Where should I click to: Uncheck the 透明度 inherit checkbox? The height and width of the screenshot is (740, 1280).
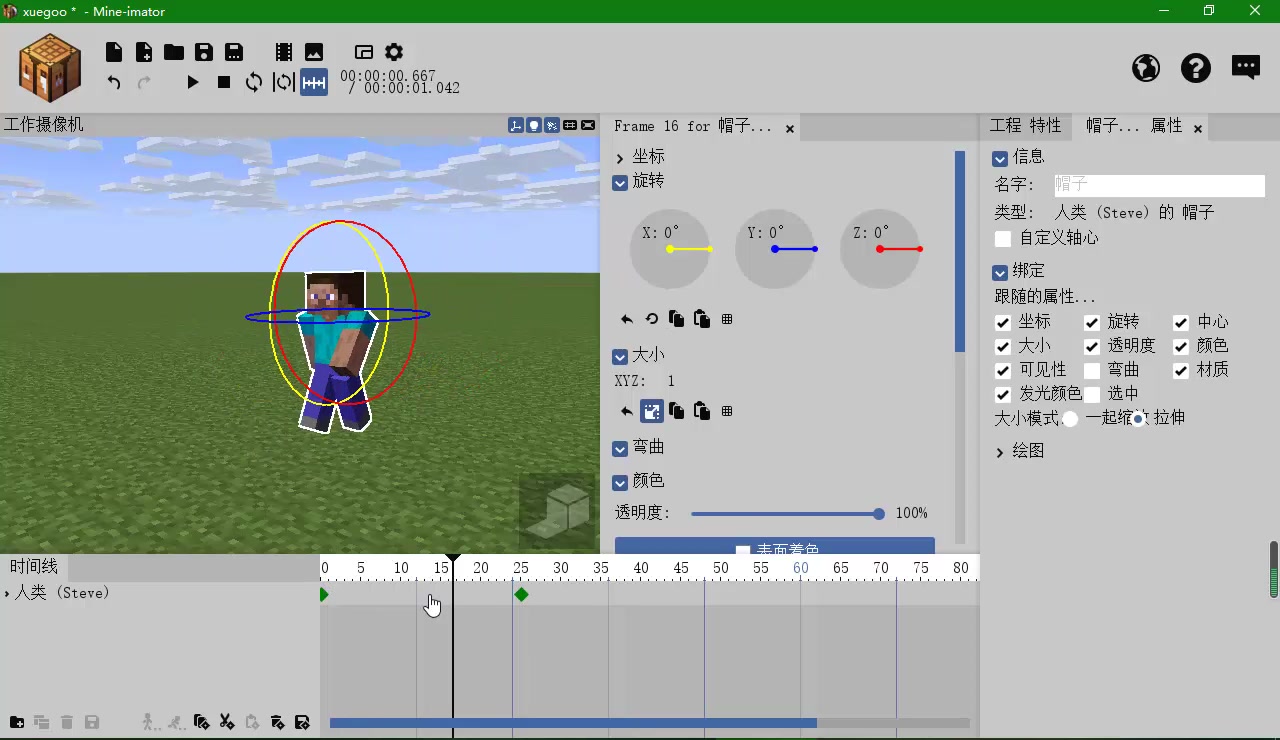point(1092,346)
